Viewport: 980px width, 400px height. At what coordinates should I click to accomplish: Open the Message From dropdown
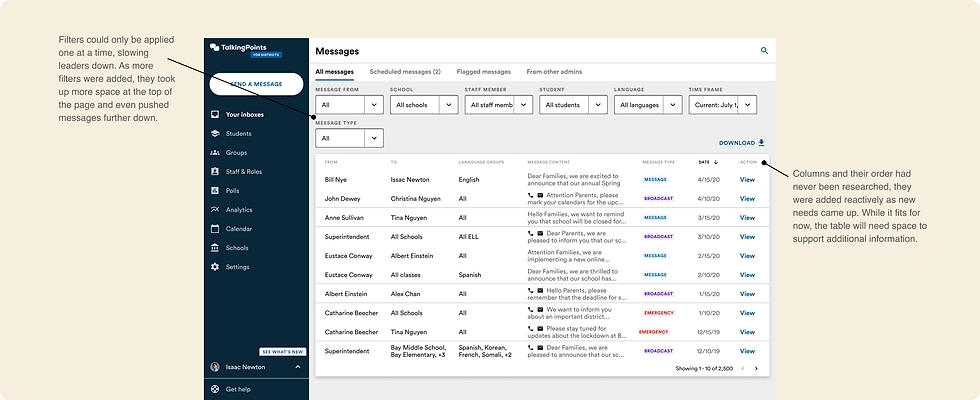(349, 105)
